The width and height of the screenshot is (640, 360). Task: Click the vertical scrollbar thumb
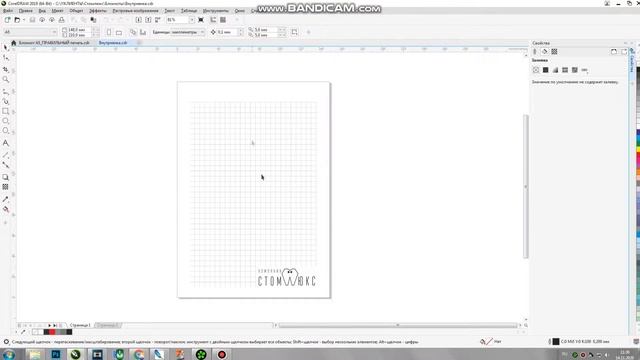click(x=526, y=187)
